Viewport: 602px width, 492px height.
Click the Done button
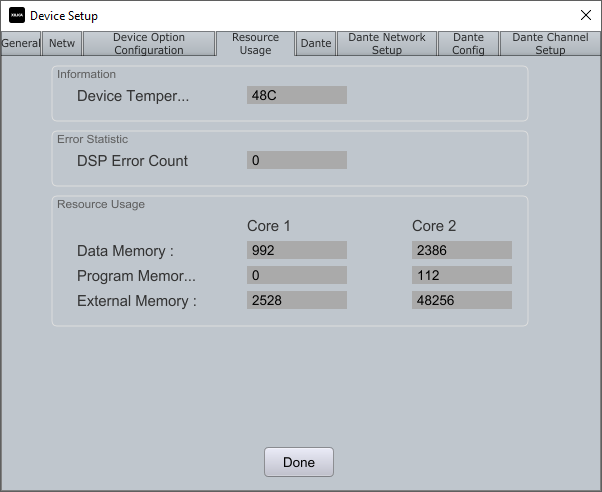tap(299, 462)
